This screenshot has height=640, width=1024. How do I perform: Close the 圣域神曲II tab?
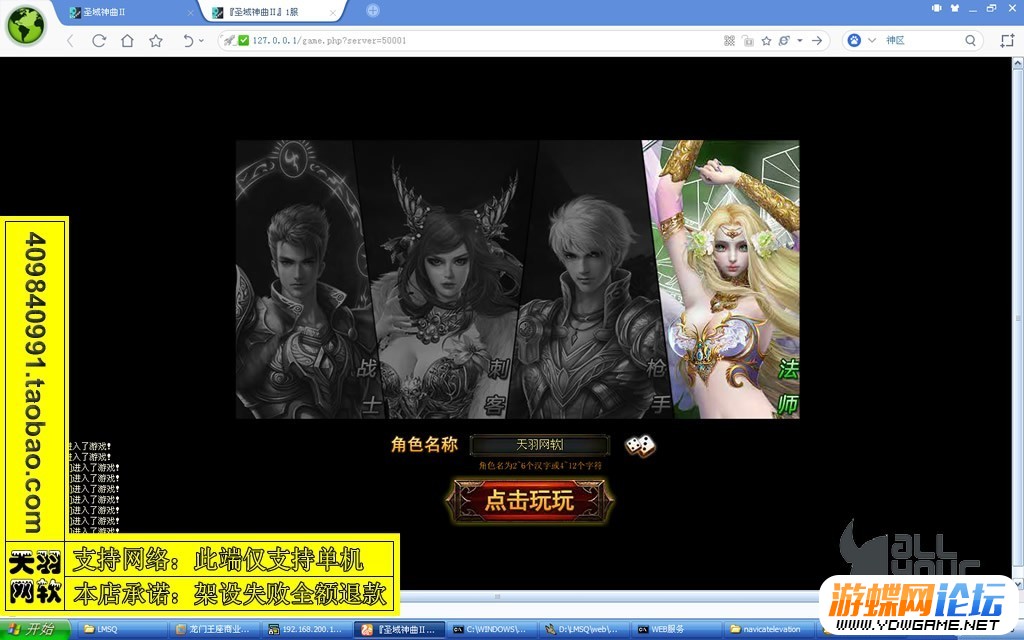pyautogui.click(x=191, y=12)
